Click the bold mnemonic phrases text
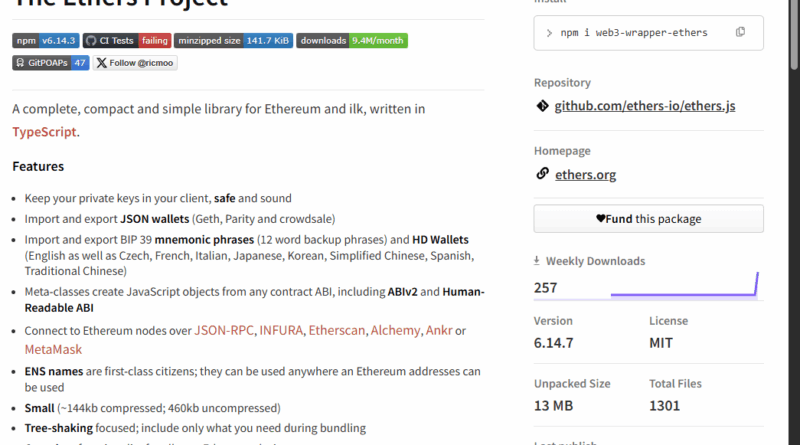The width and height of the screenshot is (800, 445). (204, 240)
